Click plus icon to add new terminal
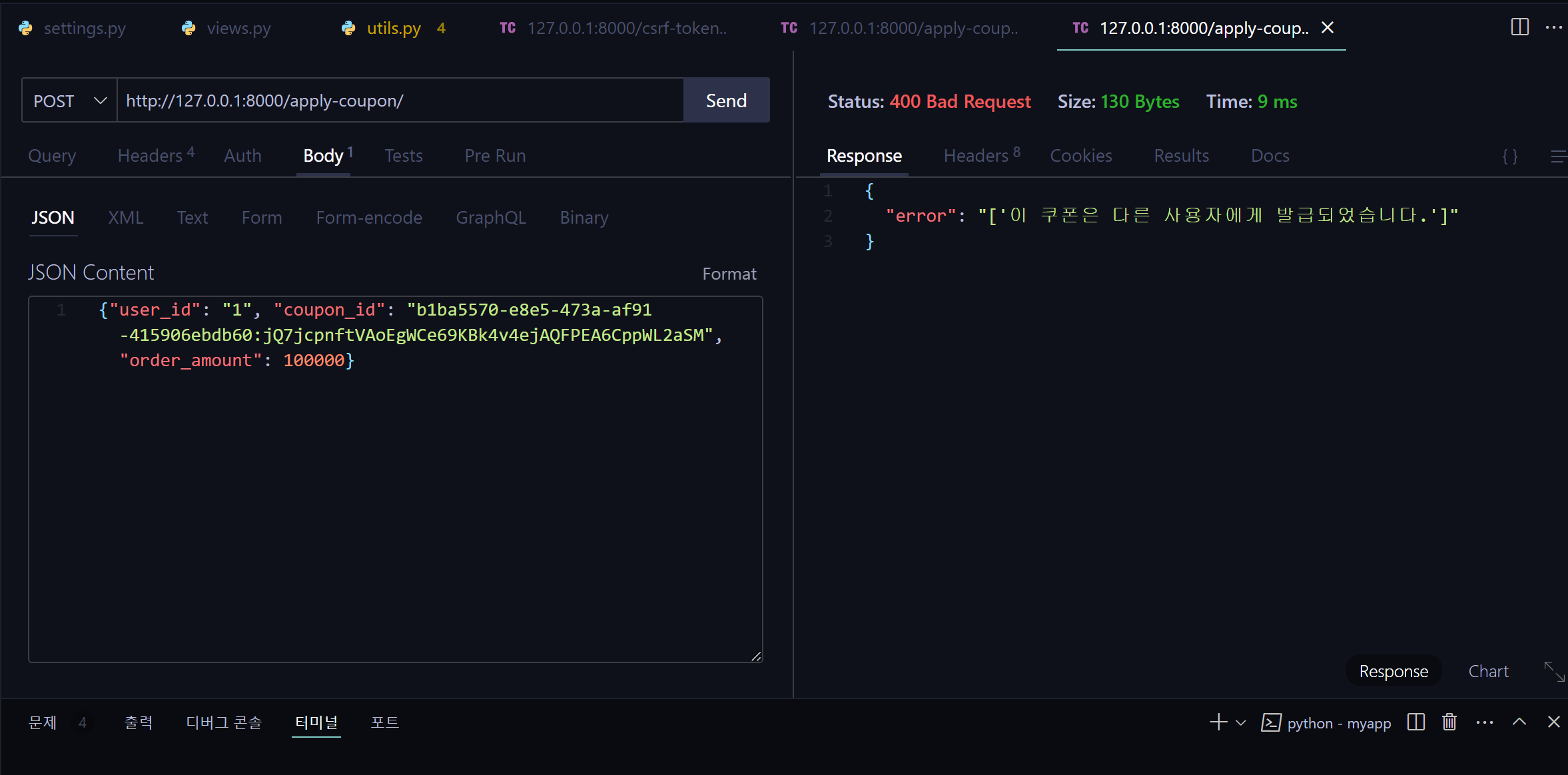Image resolution: width=1568 pixels, height=775 pixels. 1218,722
